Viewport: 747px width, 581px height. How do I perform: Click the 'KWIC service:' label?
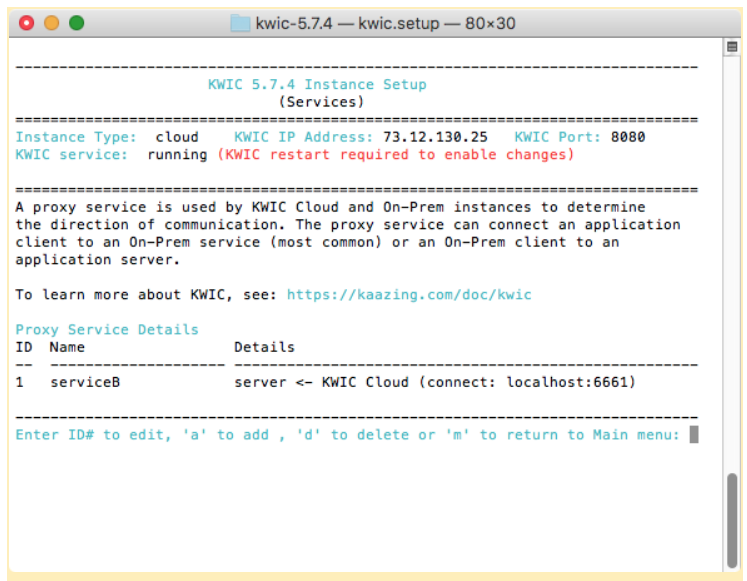(71, 155)
